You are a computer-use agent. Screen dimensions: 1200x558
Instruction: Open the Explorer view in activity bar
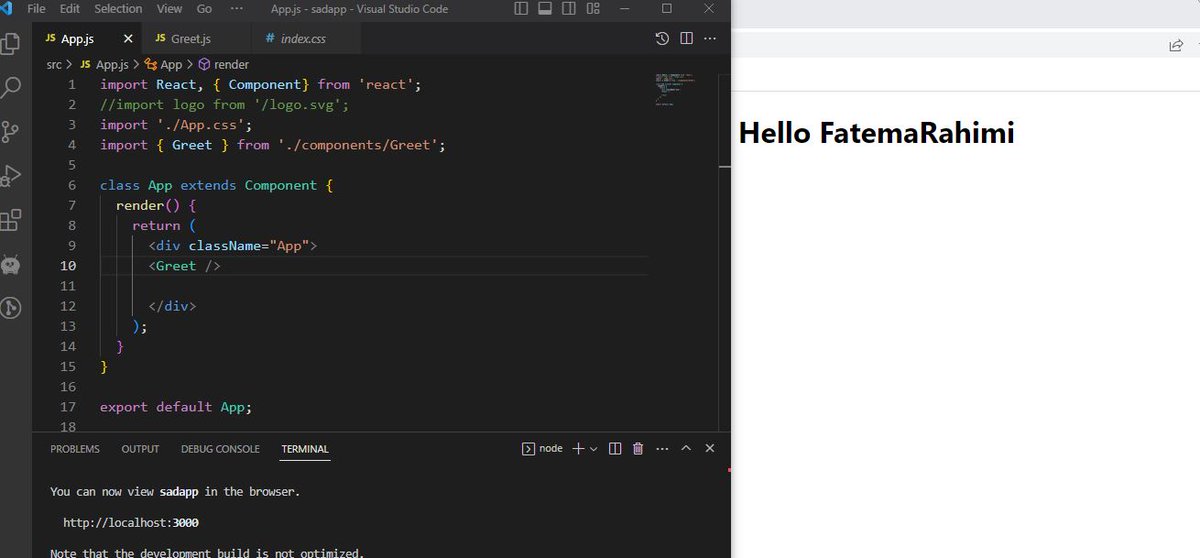point(11,44)
